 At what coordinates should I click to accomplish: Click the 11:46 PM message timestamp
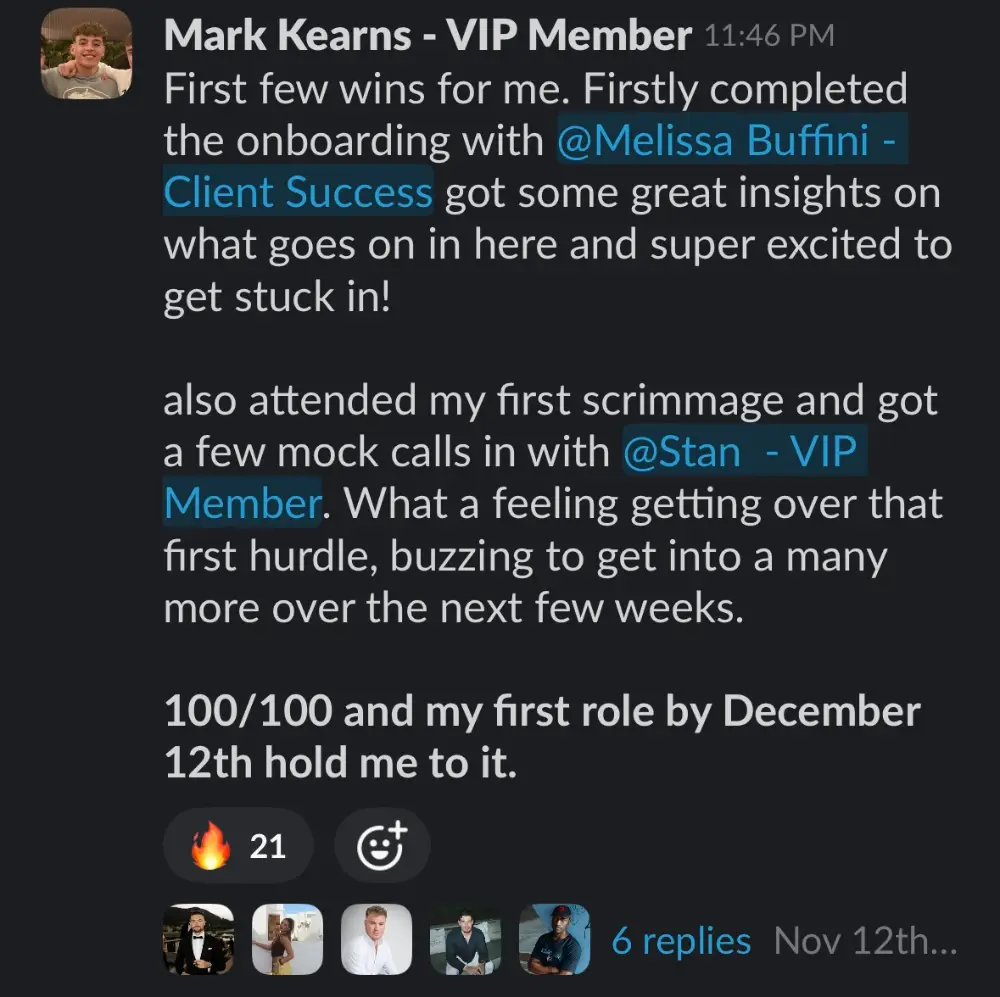[768, 37]
